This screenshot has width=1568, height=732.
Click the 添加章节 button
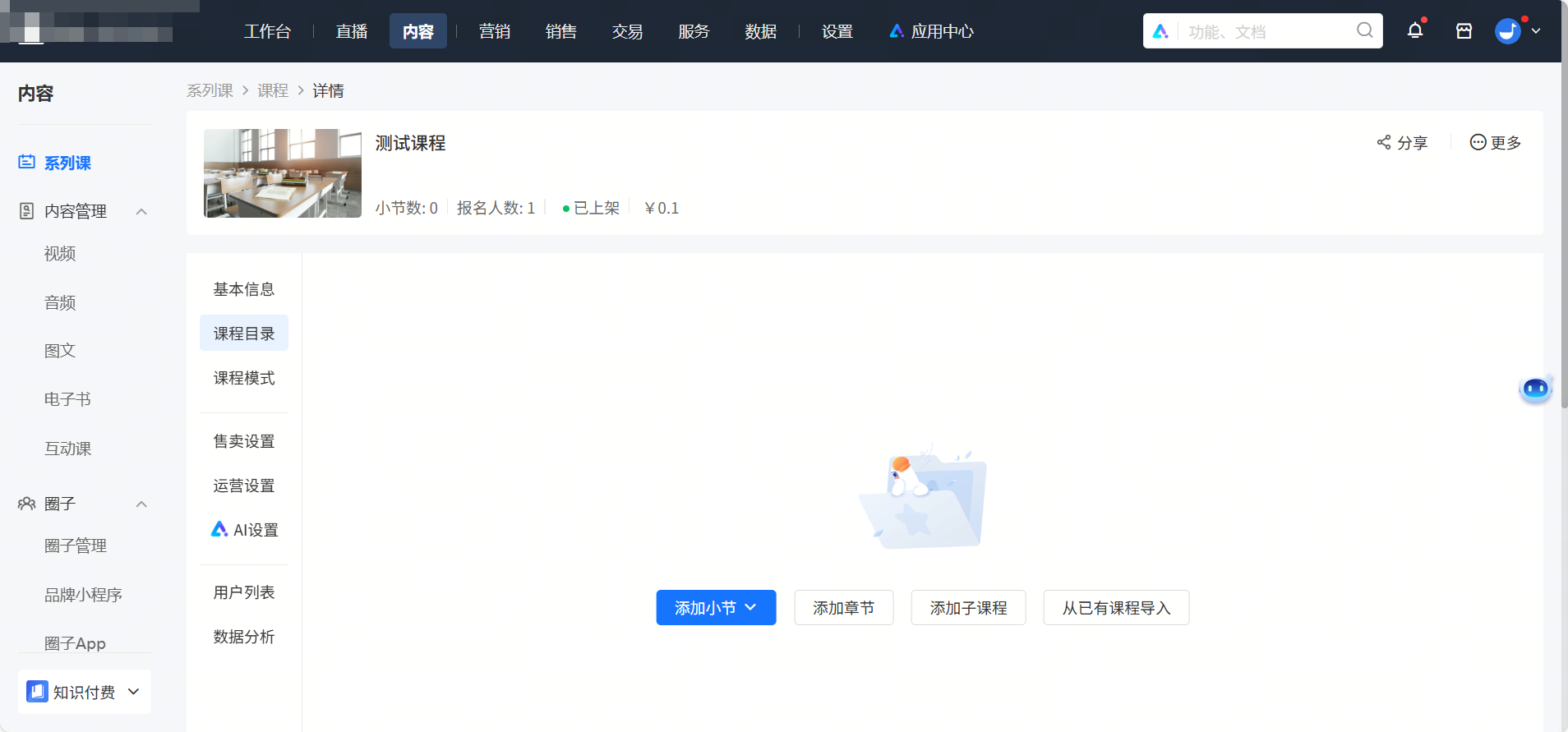tap(844, 607)
